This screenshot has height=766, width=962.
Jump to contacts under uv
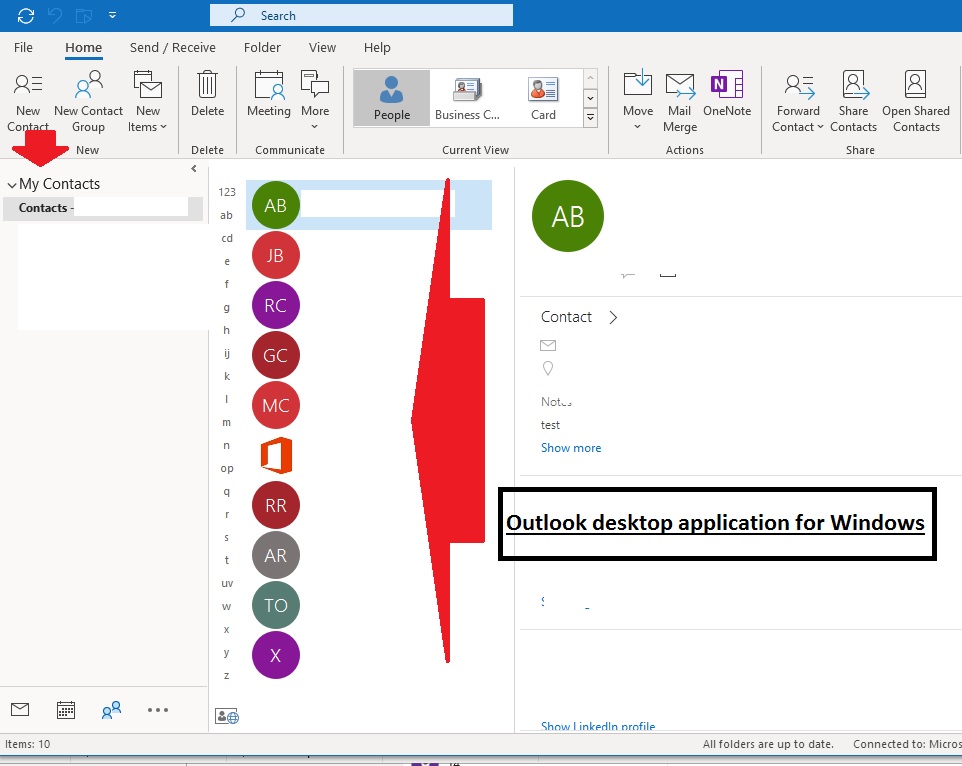(x=227, y=583)
